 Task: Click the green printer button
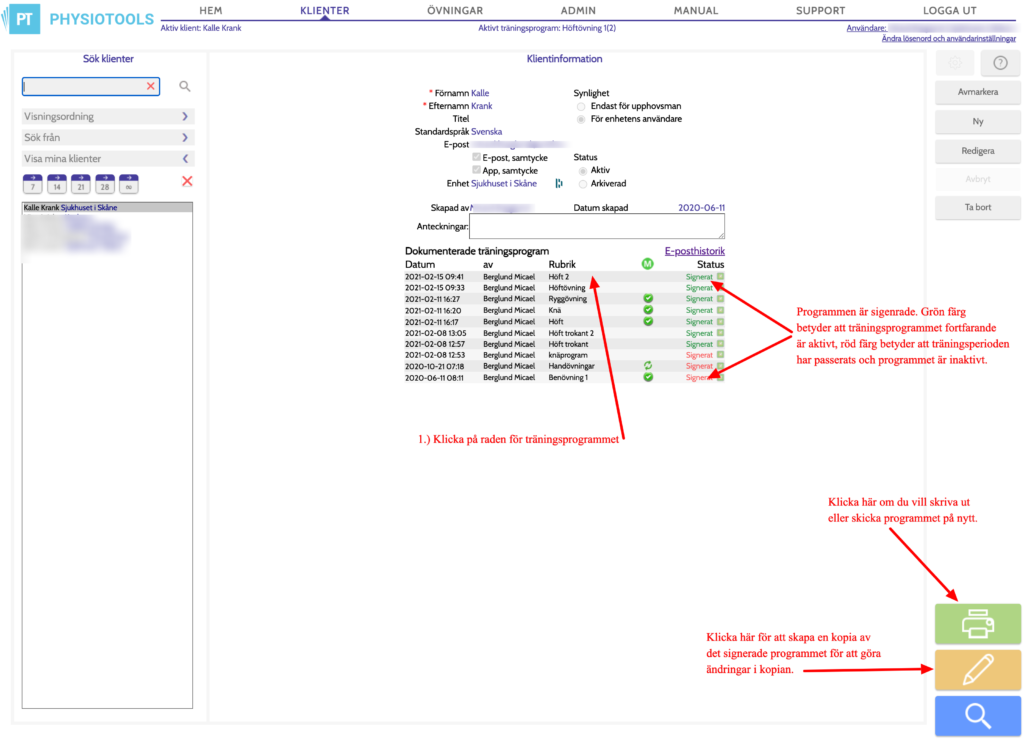tap(978, 624)
